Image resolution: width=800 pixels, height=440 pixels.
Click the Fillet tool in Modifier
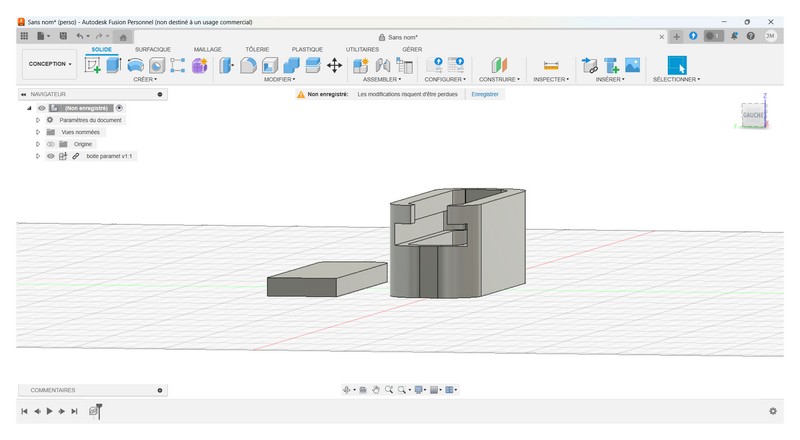247,65
